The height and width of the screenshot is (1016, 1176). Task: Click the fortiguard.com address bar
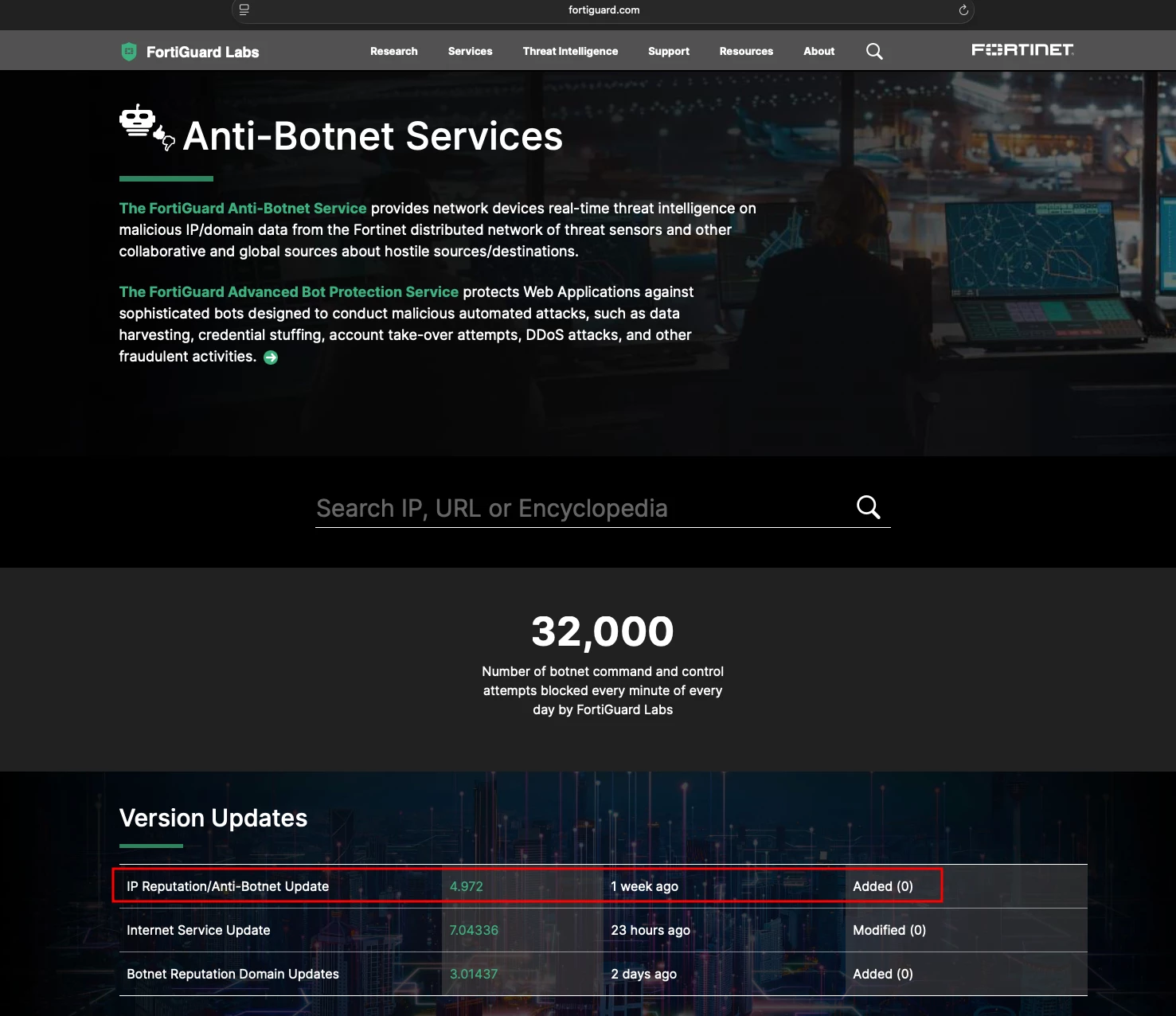click(604, 10)
